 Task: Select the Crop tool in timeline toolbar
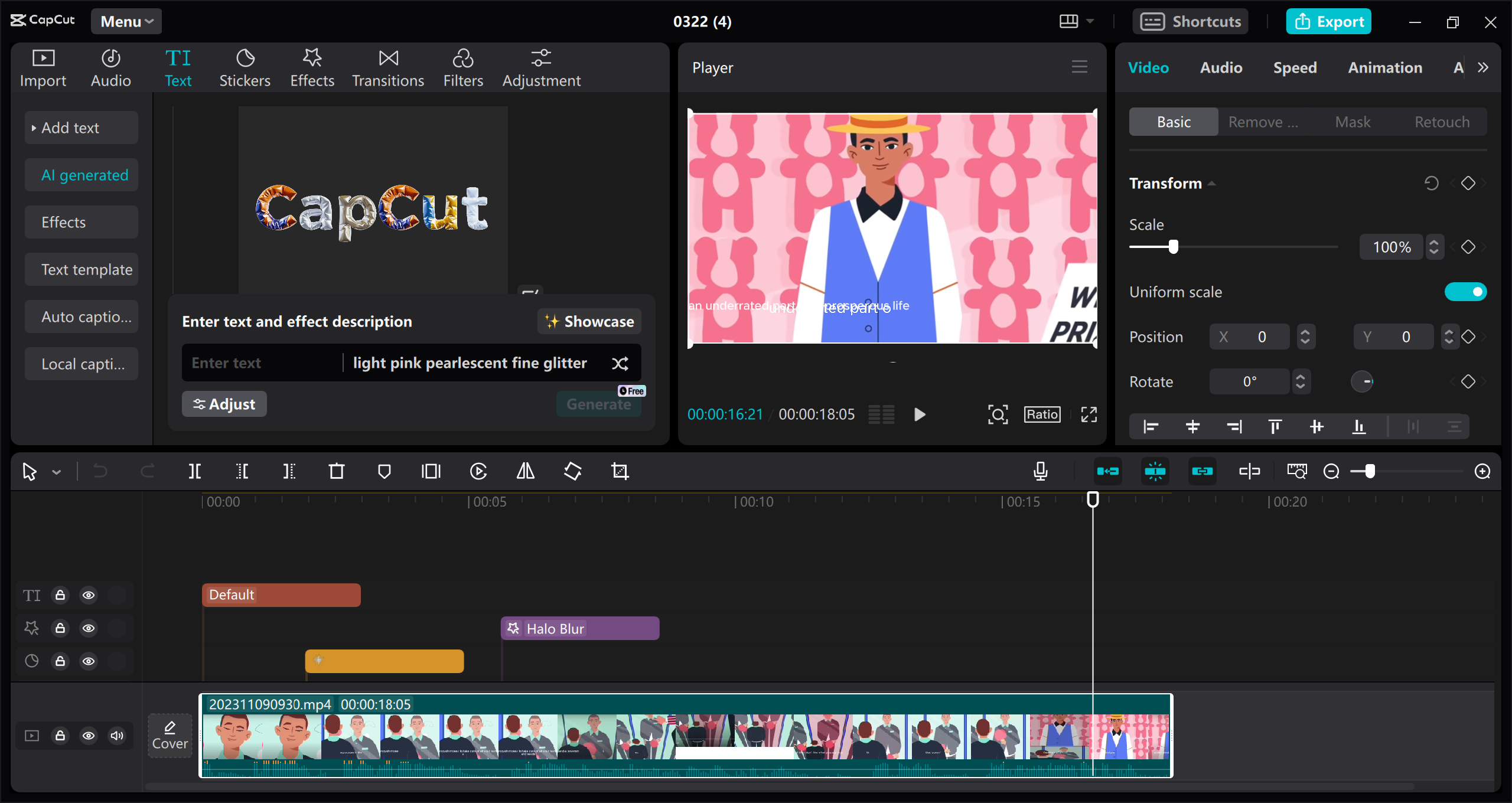619,471
